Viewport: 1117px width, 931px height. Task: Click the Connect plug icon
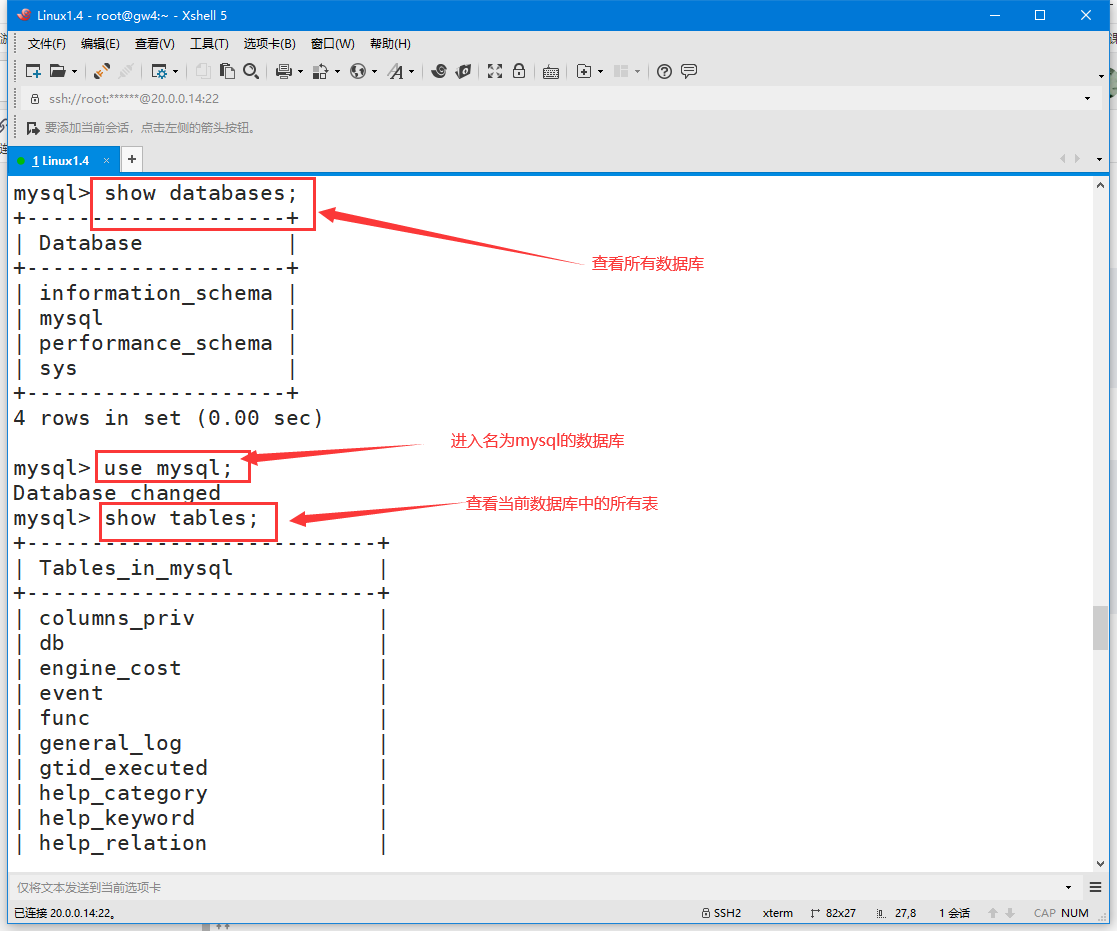[x=102, y=71]
